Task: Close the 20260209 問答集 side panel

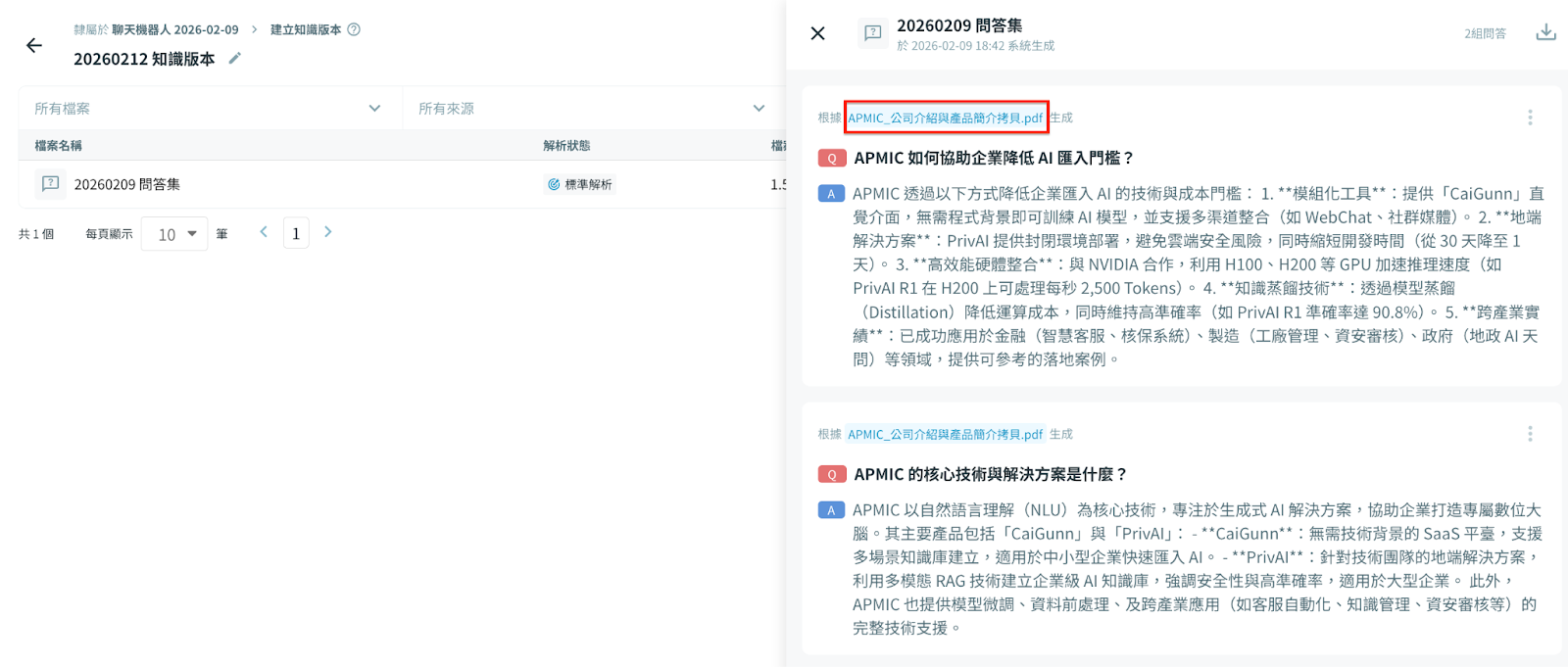Action: pyautogui.click(x=817, y=33)
